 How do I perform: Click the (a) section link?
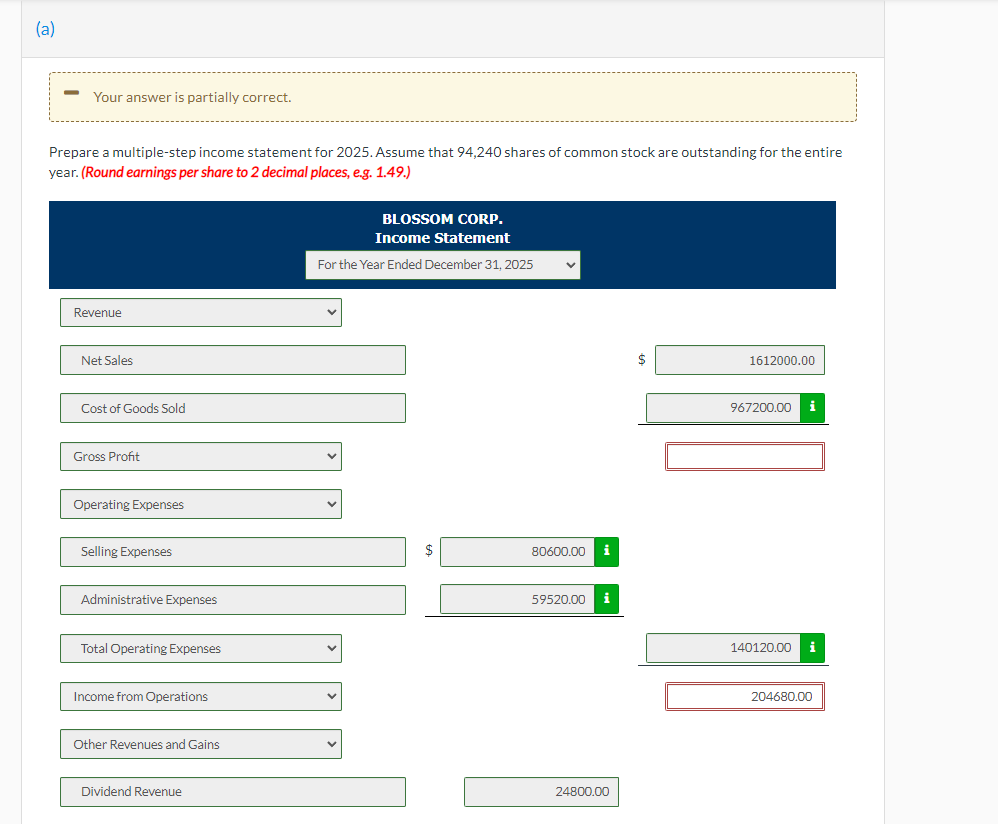tap(45, 29)
